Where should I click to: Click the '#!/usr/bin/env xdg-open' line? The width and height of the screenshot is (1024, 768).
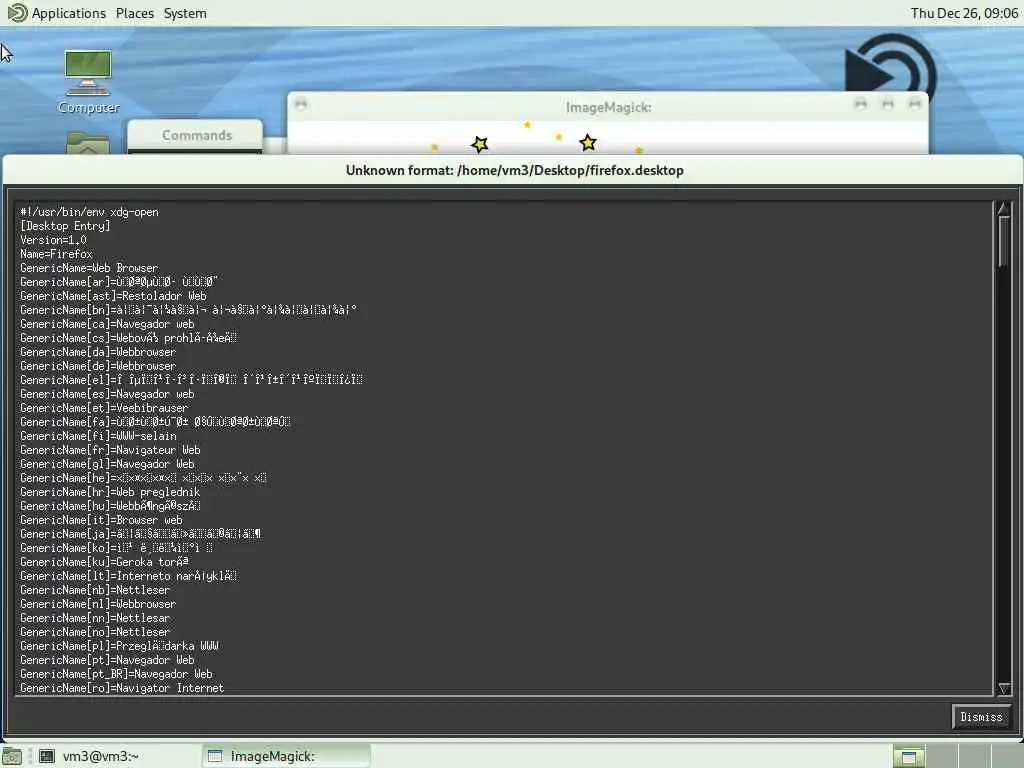coord(89,212)
